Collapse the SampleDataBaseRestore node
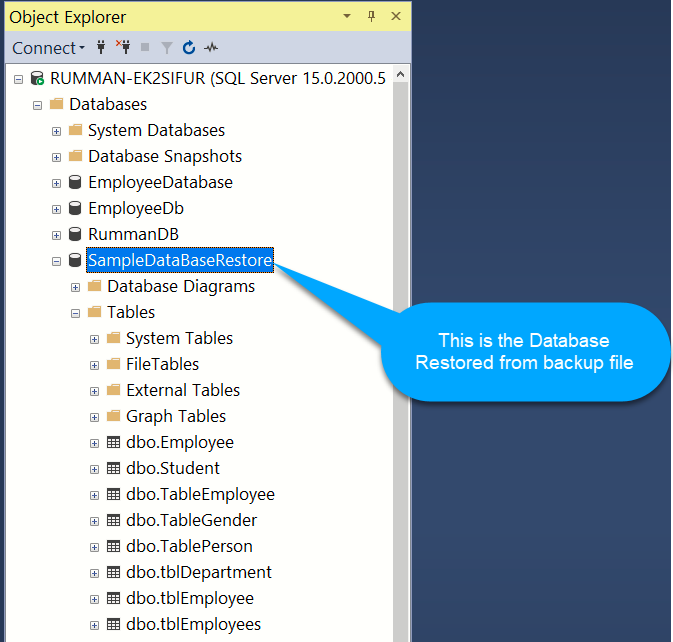673x642 pixels. [x=56, y=261]
